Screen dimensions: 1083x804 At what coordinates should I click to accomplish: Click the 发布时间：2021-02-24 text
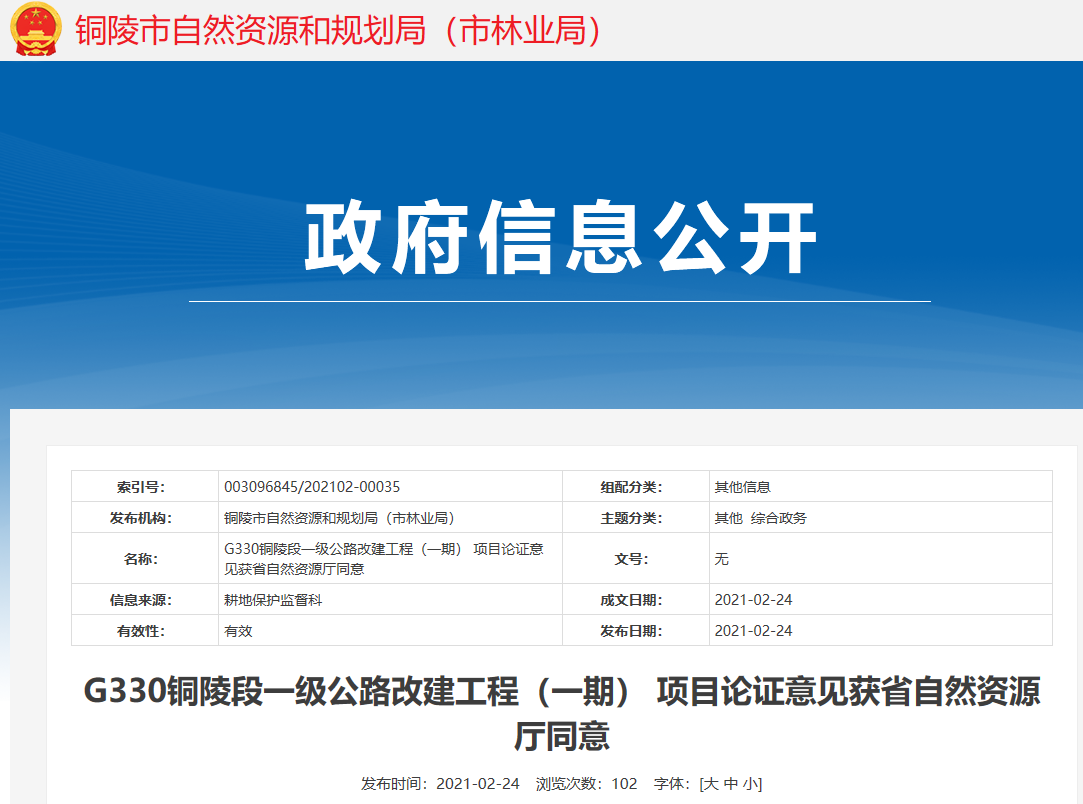coord(440,784)
